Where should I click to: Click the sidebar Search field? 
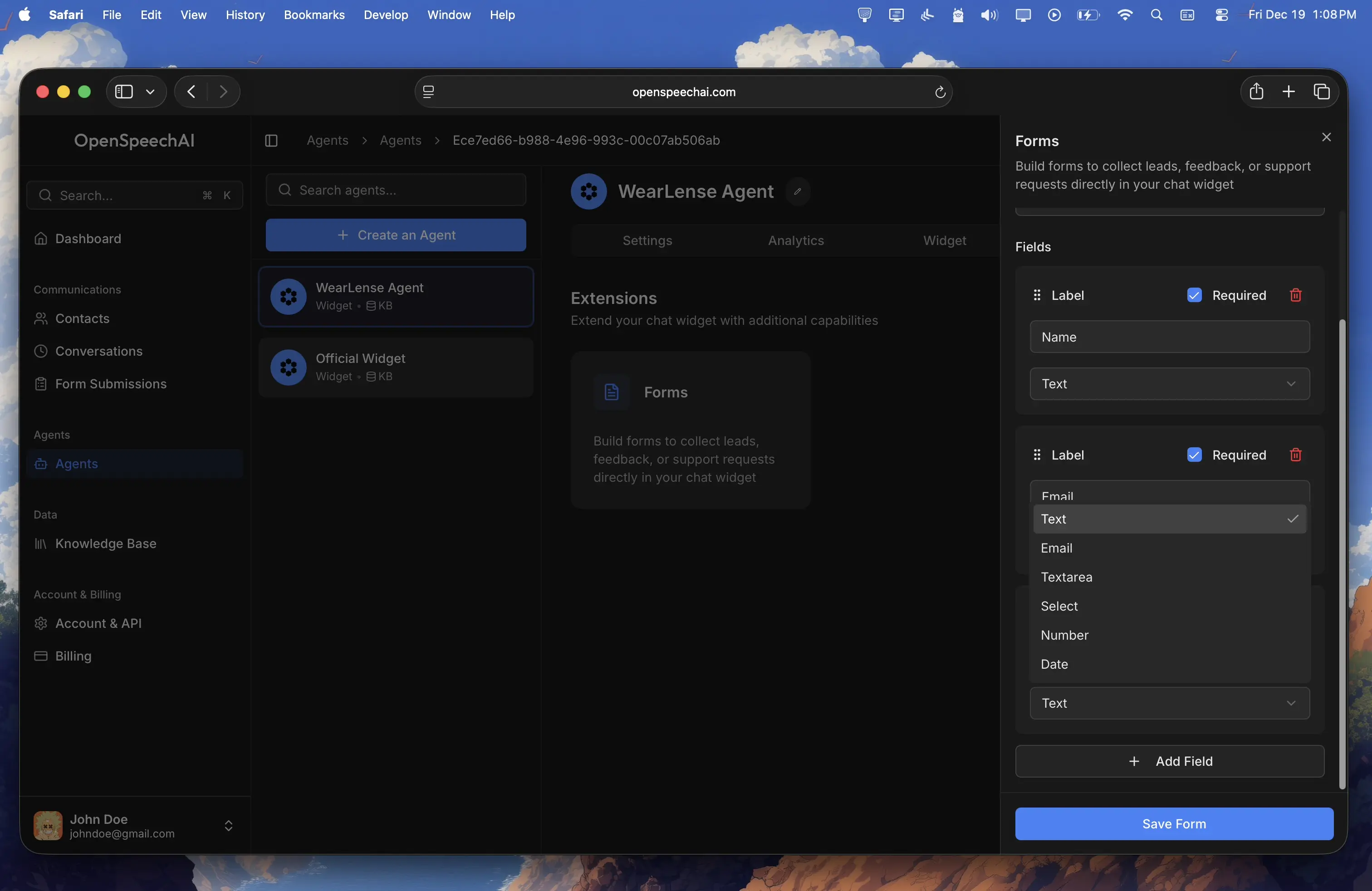click(x=135, y=196)
